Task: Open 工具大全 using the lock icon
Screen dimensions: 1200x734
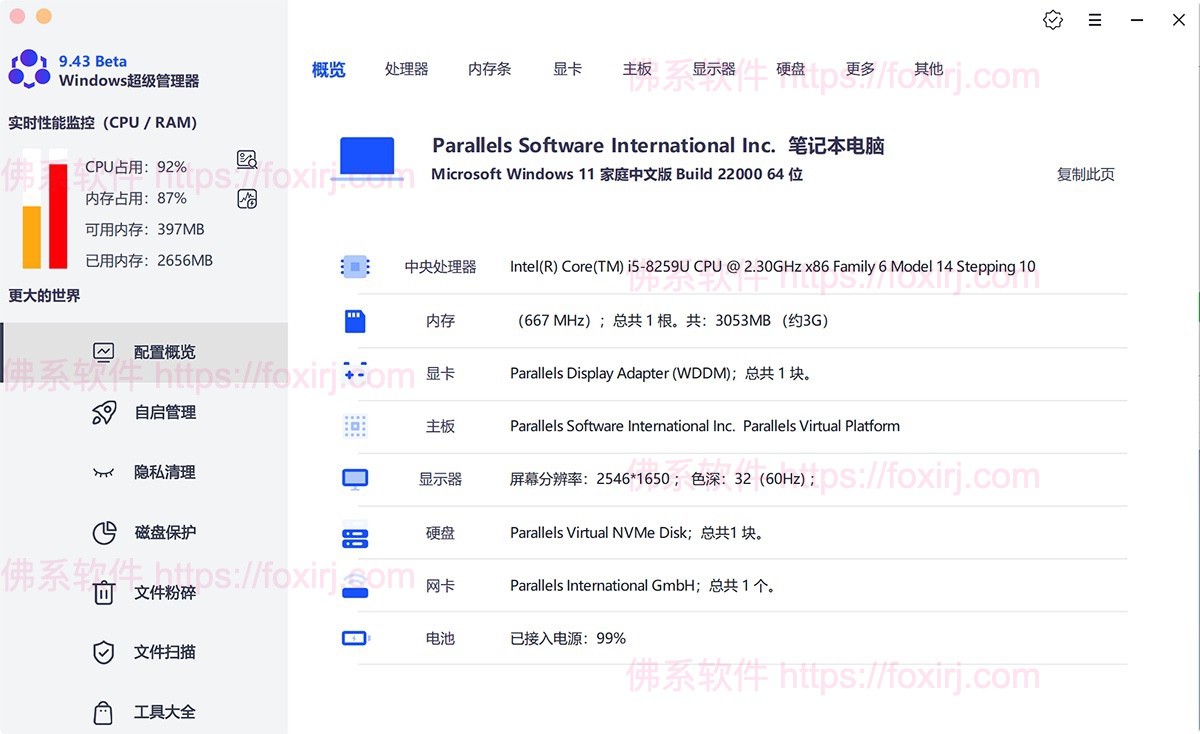Action: [104, 712]
